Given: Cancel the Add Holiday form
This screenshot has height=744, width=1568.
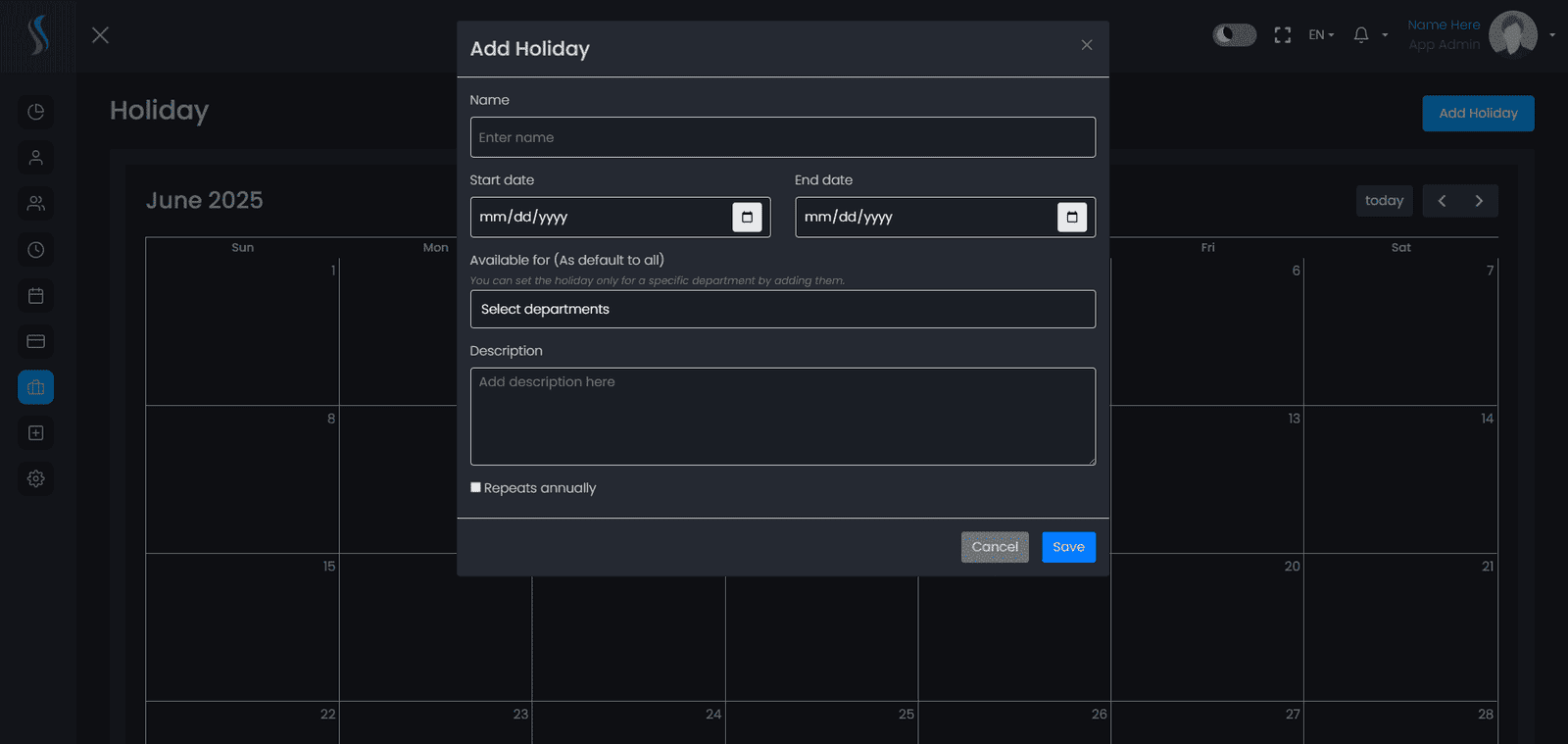Looking at the screenshot, I should (x=995, y=547).
